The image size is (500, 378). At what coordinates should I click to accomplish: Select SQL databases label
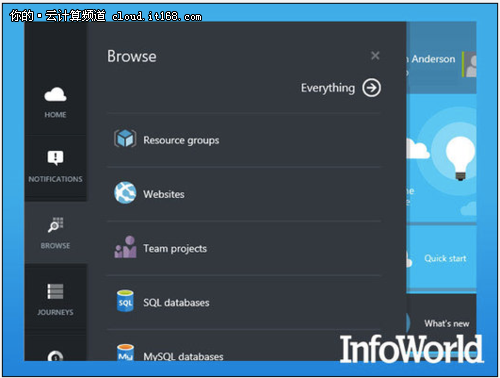coord(176,302)
